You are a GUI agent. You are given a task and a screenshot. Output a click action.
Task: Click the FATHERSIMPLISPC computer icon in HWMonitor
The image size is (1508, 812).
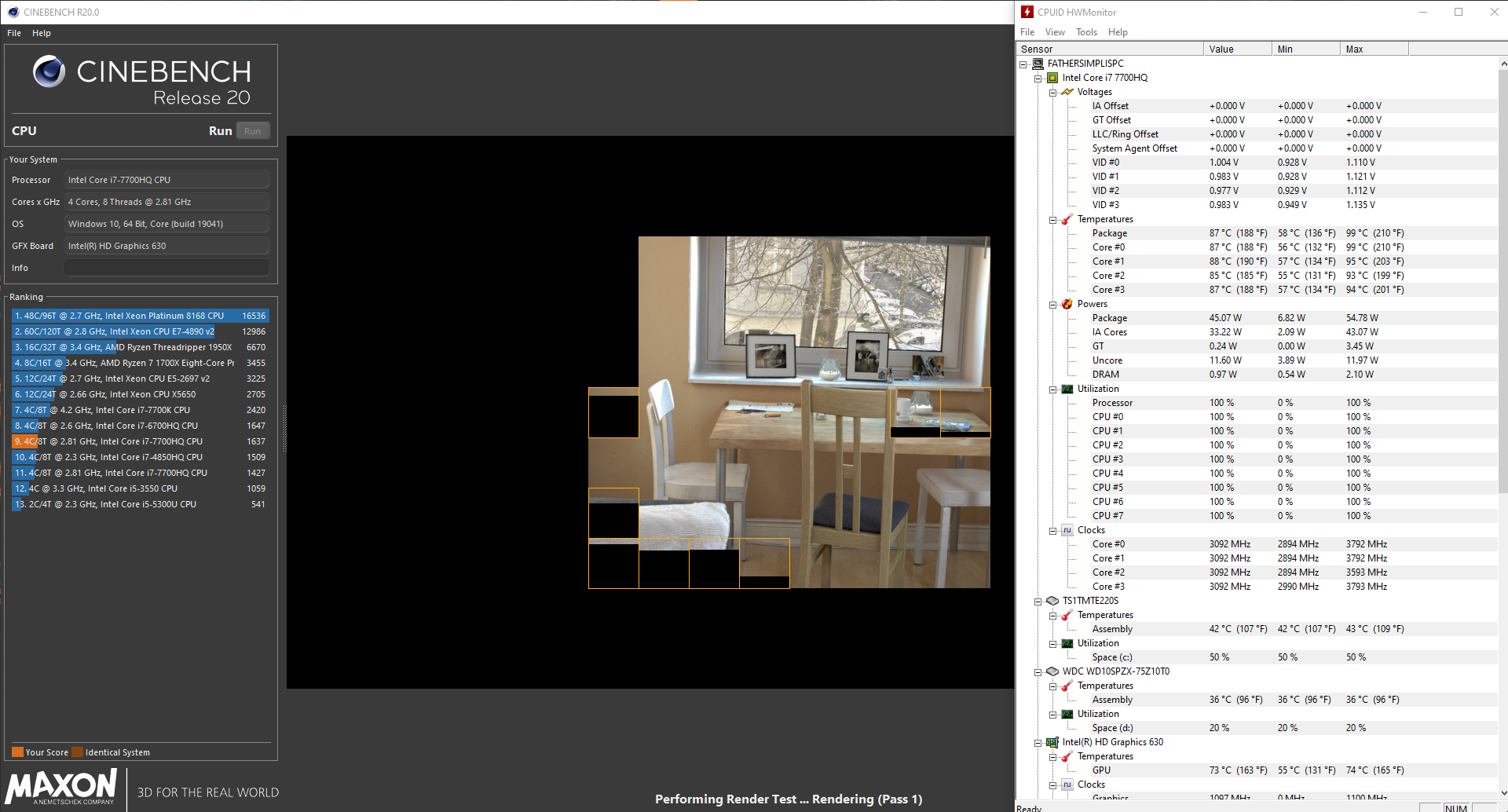pos(1038,64)
